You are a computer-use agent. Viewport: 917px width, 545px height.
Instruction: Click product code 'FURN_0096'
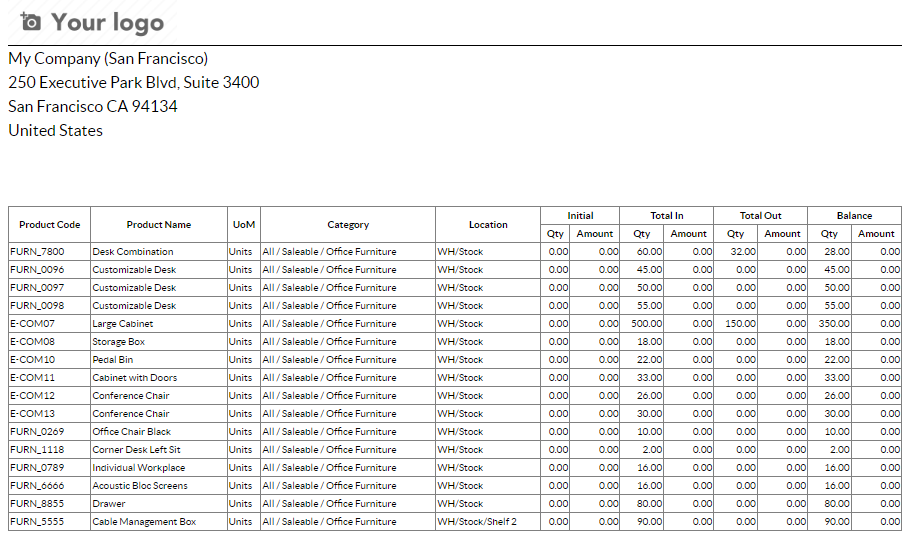tap(37, 270)
